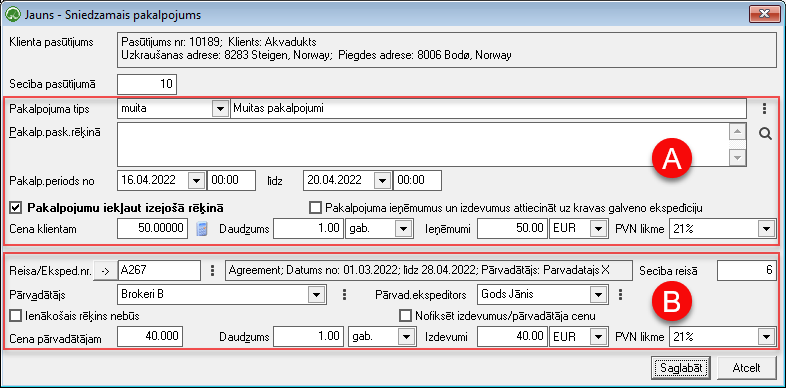Viewport: 786px width, 388px height.
Task: Click the Cena pārvadātājam 40.000 field
Action: point(150,336)
